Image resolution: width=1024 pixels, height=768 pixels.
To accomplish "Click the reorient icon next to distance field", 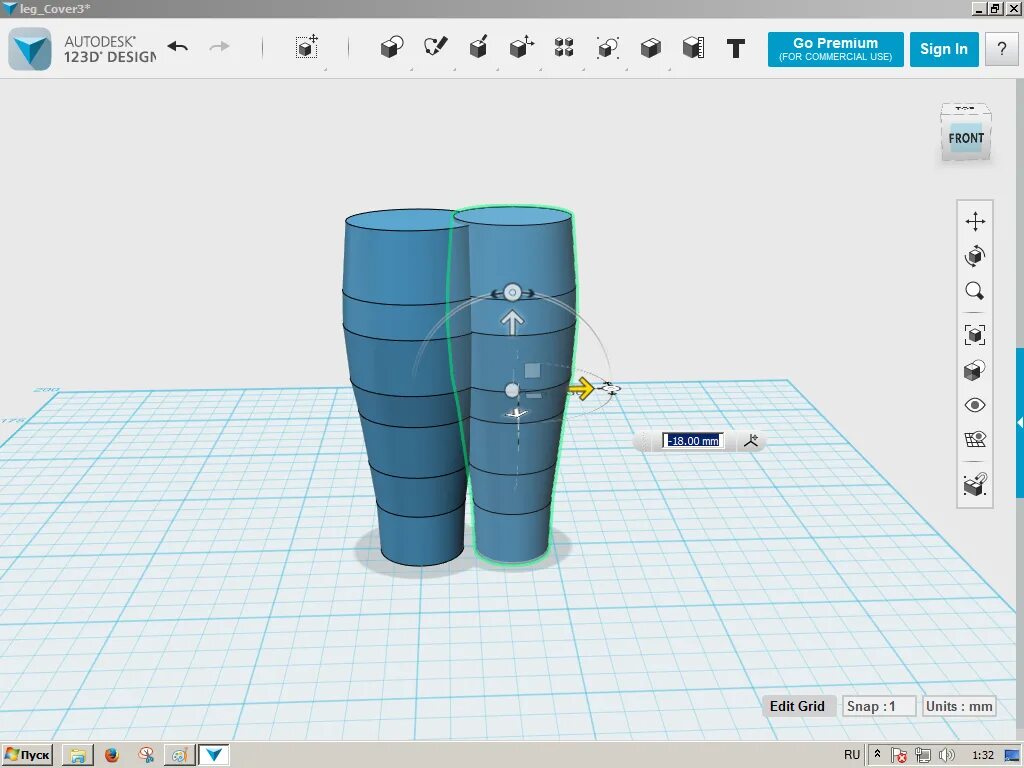I will point(751,441).
